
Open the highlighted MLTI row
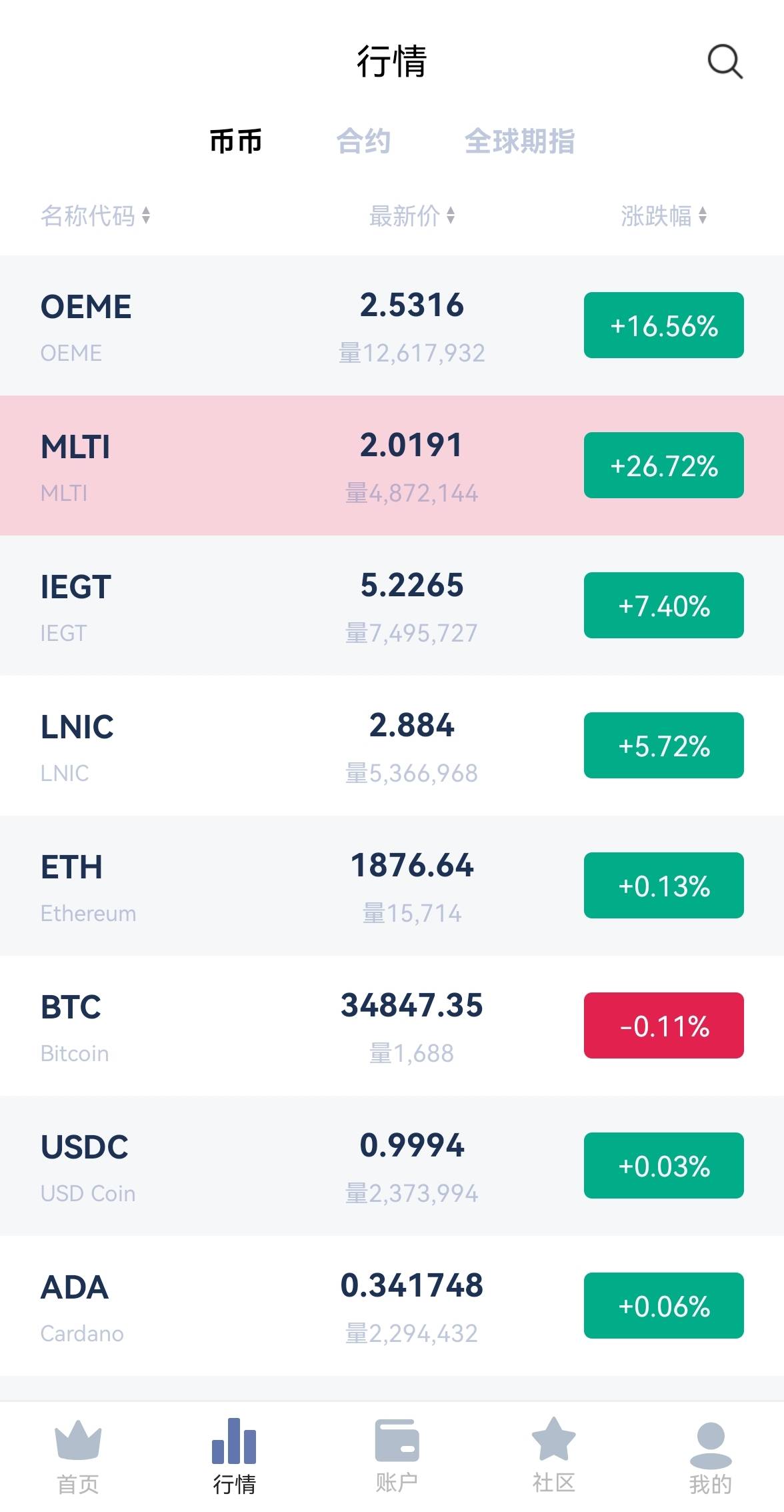[200, 466]
